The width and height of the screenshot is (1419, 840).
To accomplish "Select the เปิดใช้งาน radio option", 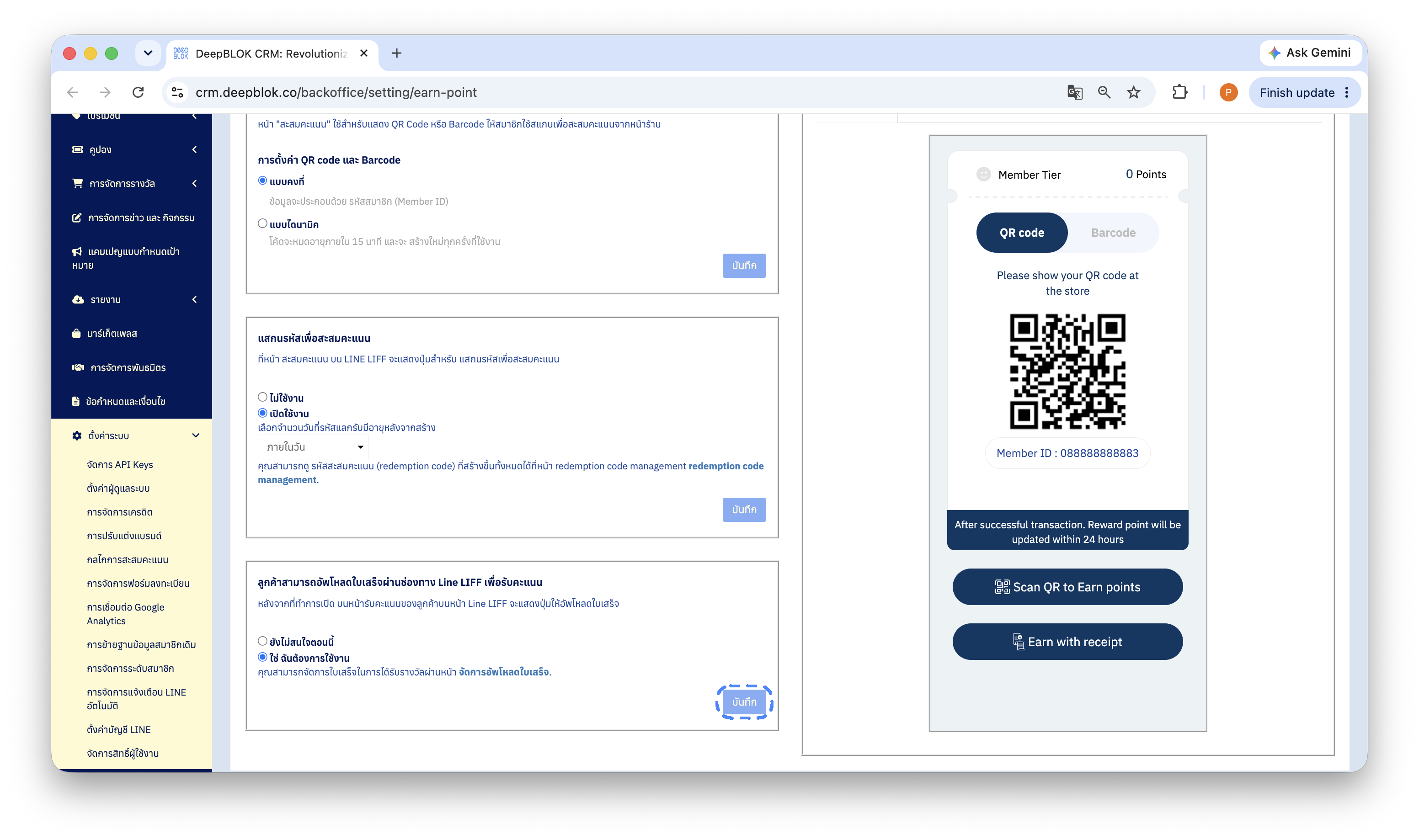I will 262,413.
